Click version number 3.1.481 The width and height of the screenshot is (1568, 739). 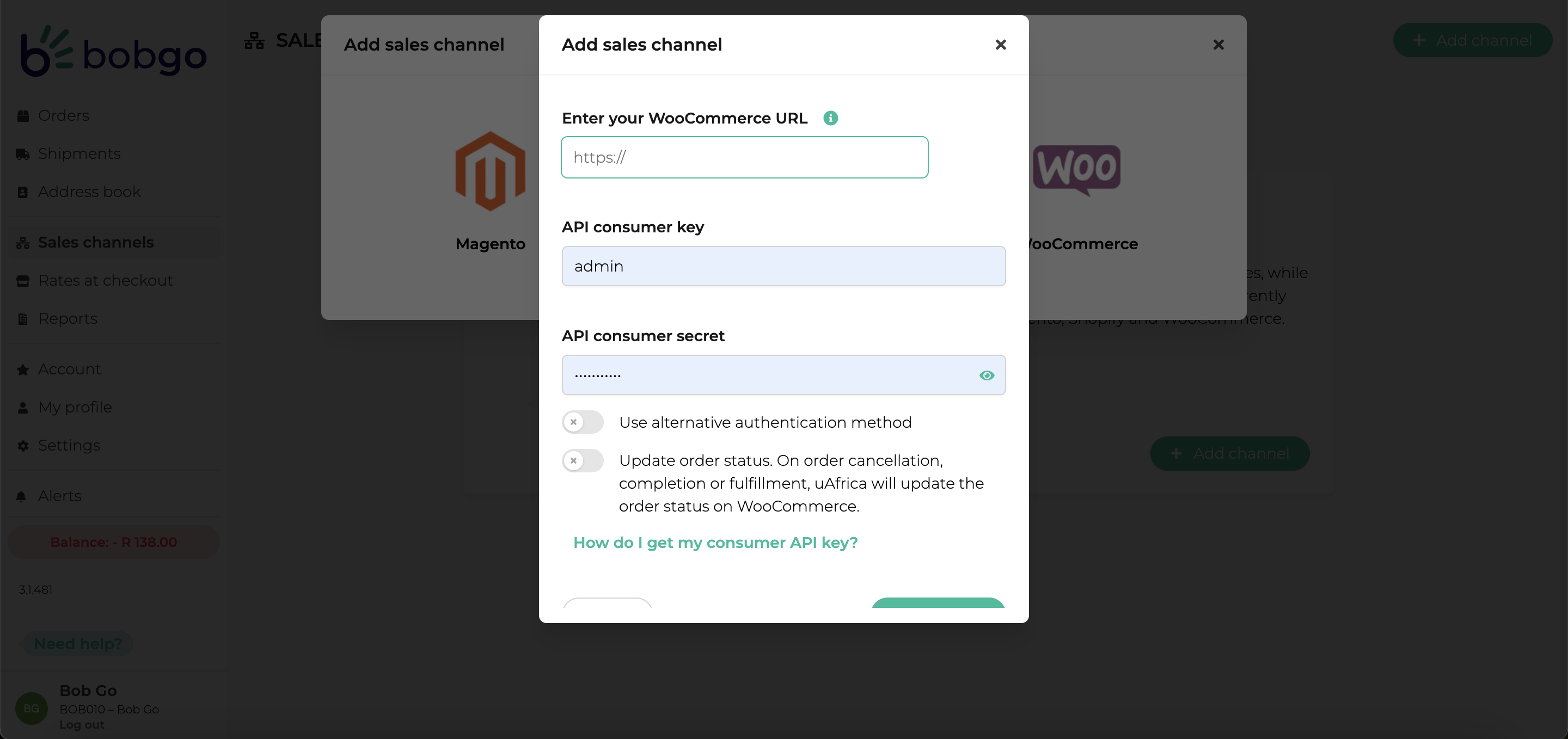coord(35,590)
